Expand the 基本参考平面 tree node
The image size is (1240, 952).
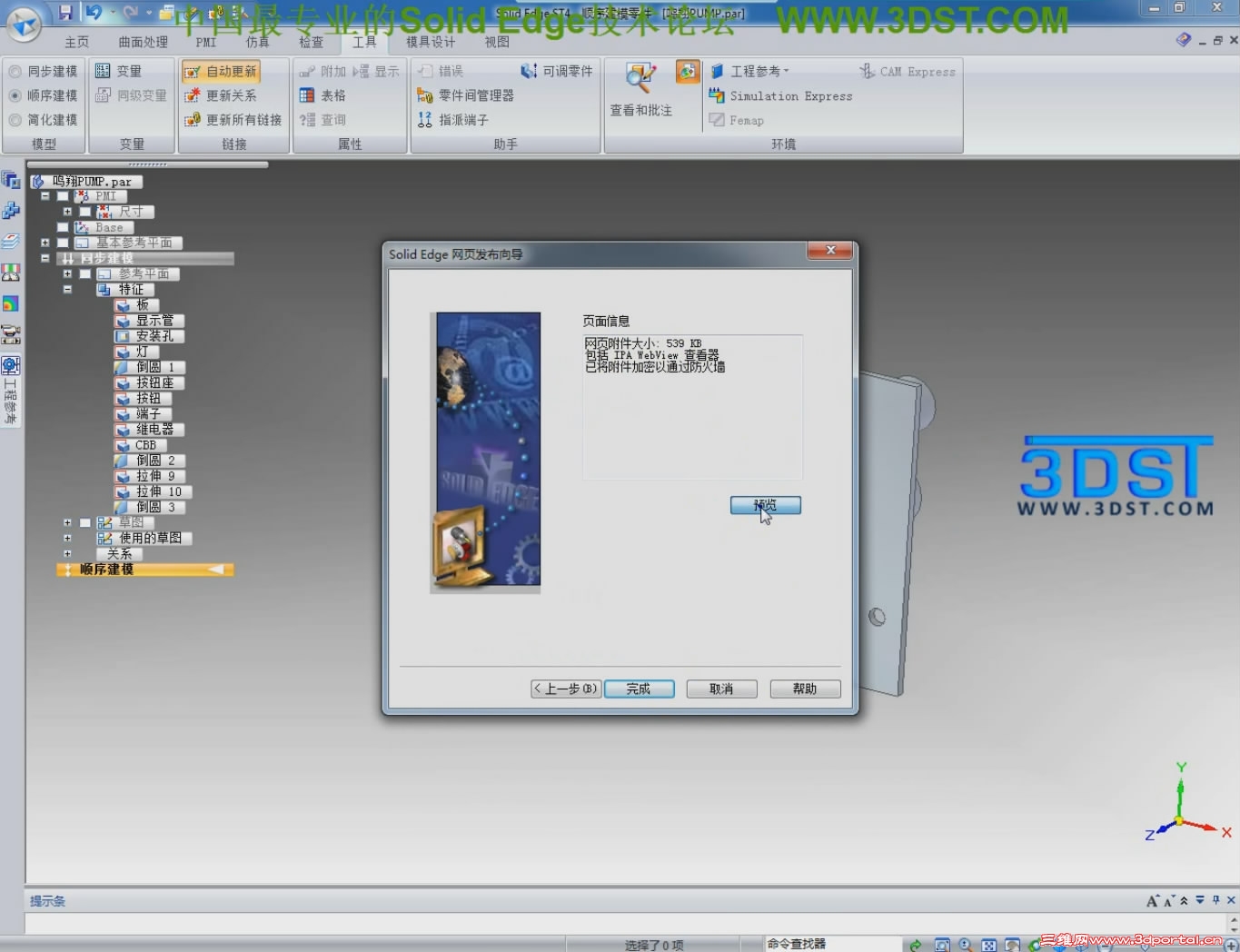click(45, 243)
